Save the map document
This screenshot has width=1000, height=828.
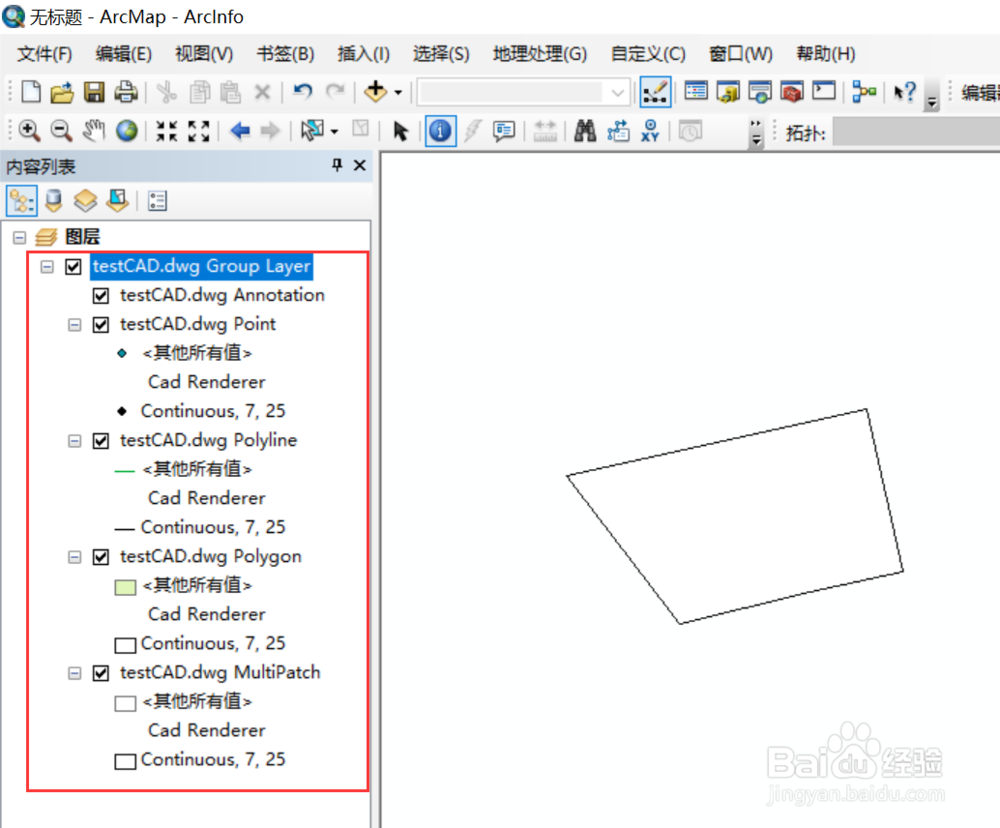94,92
